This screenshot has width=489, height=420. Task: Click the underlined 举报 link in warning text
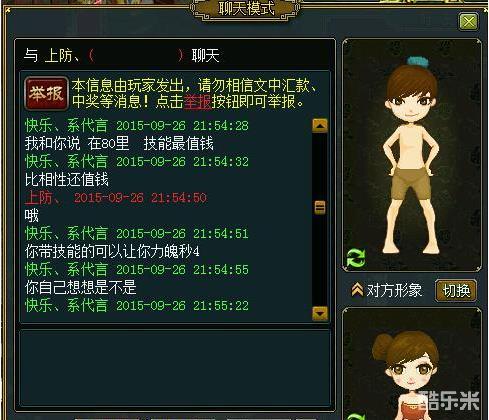pos(198,101)
